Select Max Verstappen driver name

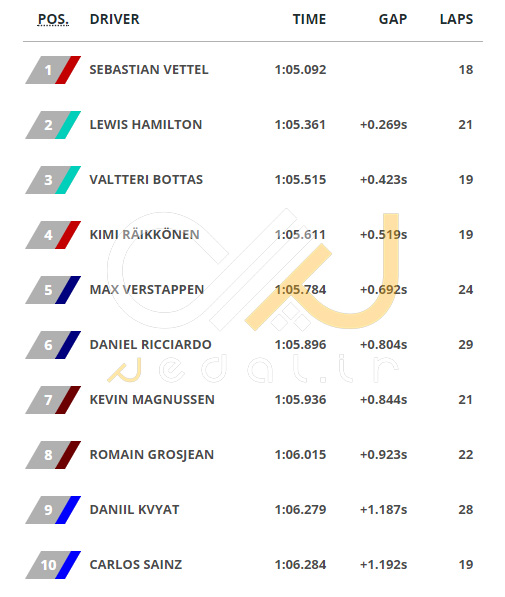(147, 289)
